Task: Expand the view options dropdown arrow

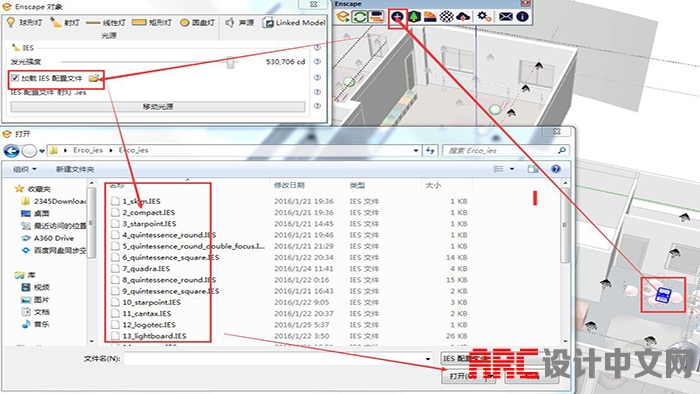Action: (512, 169)
